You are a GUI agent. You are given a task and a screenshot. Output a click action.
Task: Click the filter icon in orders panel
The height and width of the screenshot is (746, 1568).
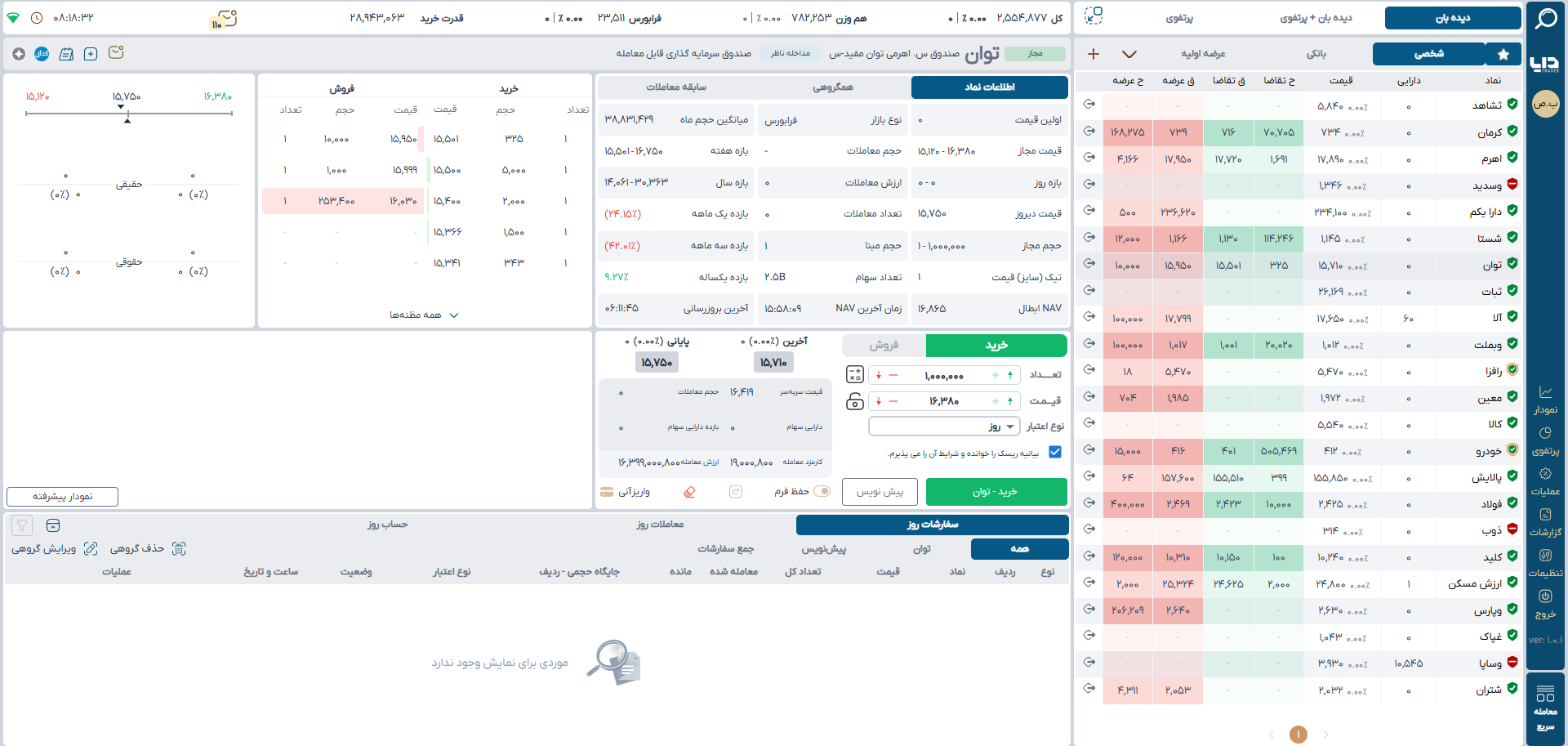click(x=22, y=525)
